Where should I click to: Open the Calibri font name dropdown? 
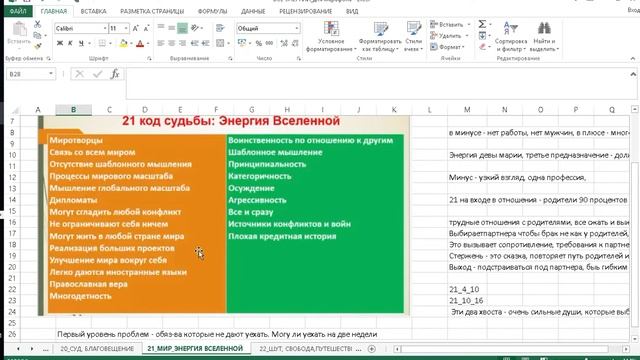tap(105, 28)
